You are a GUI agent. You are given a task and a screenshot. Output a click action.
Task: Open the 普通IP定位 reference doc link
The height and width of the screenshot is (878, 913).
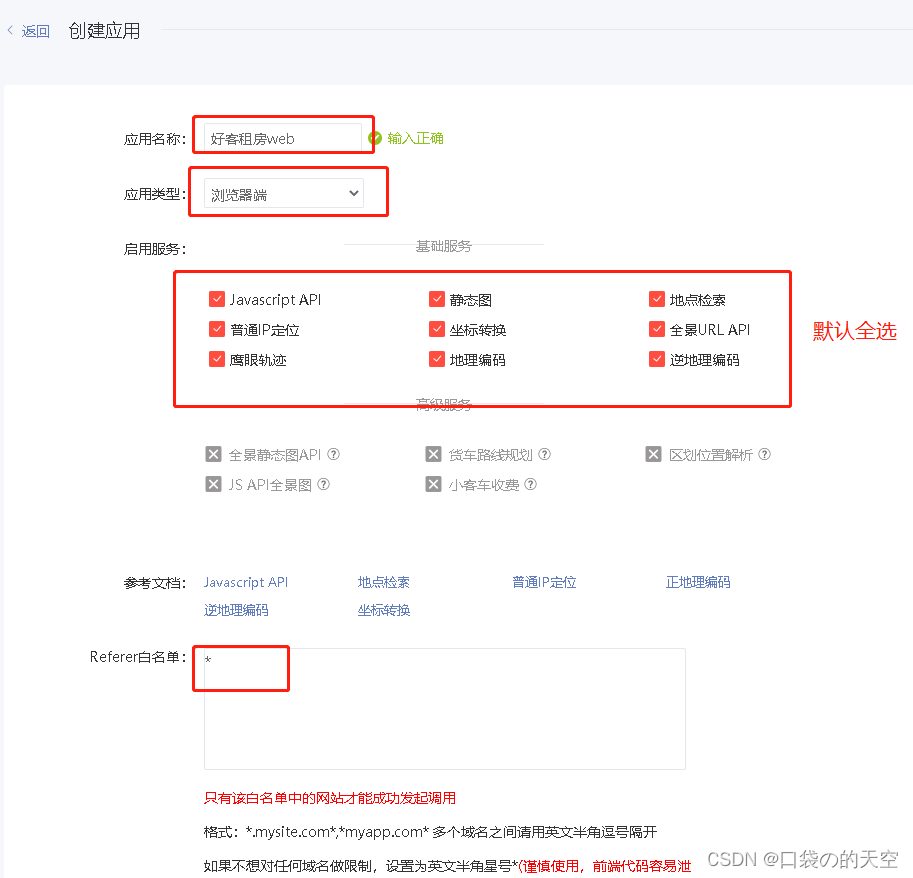(x=544, y=582)
